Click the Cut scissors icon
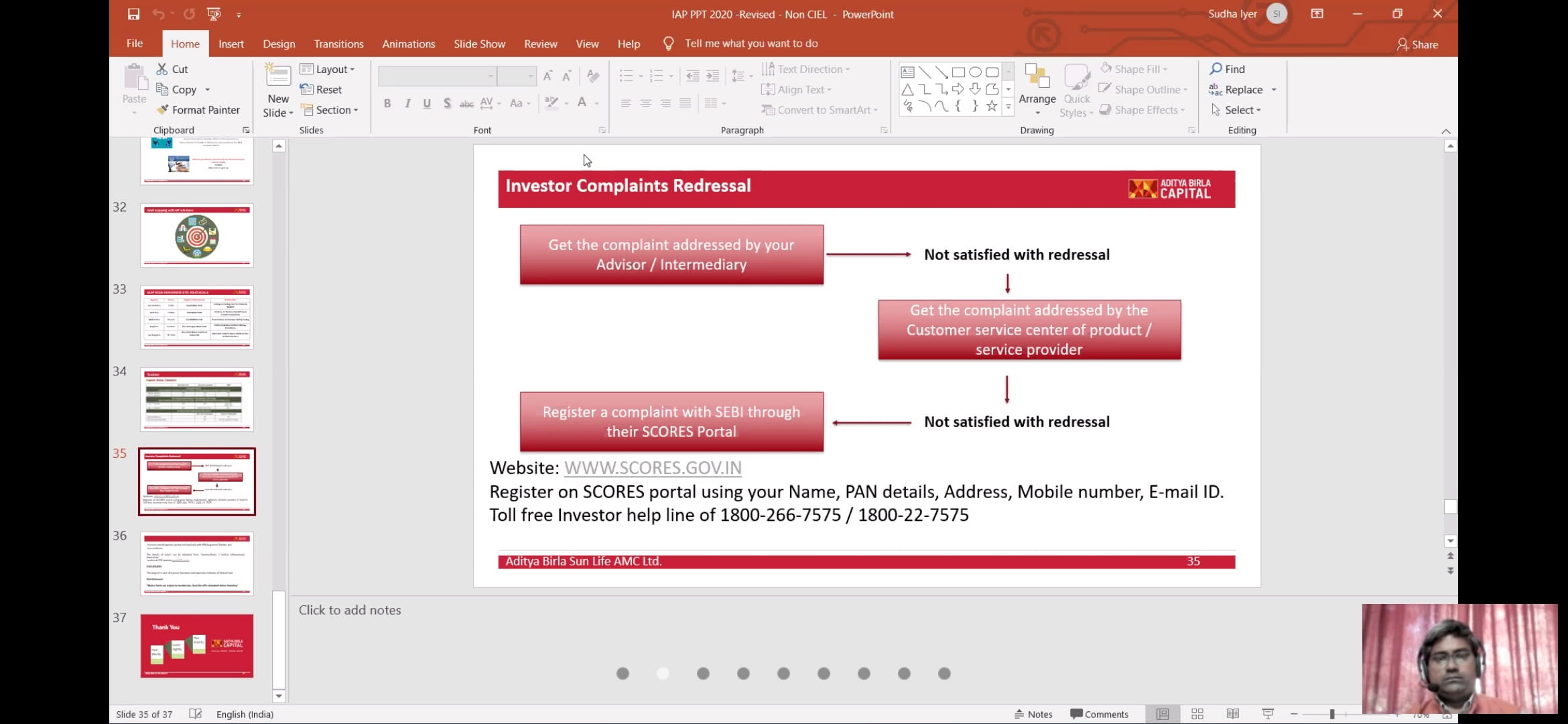The image size is (1568, 724). point(161,69)
